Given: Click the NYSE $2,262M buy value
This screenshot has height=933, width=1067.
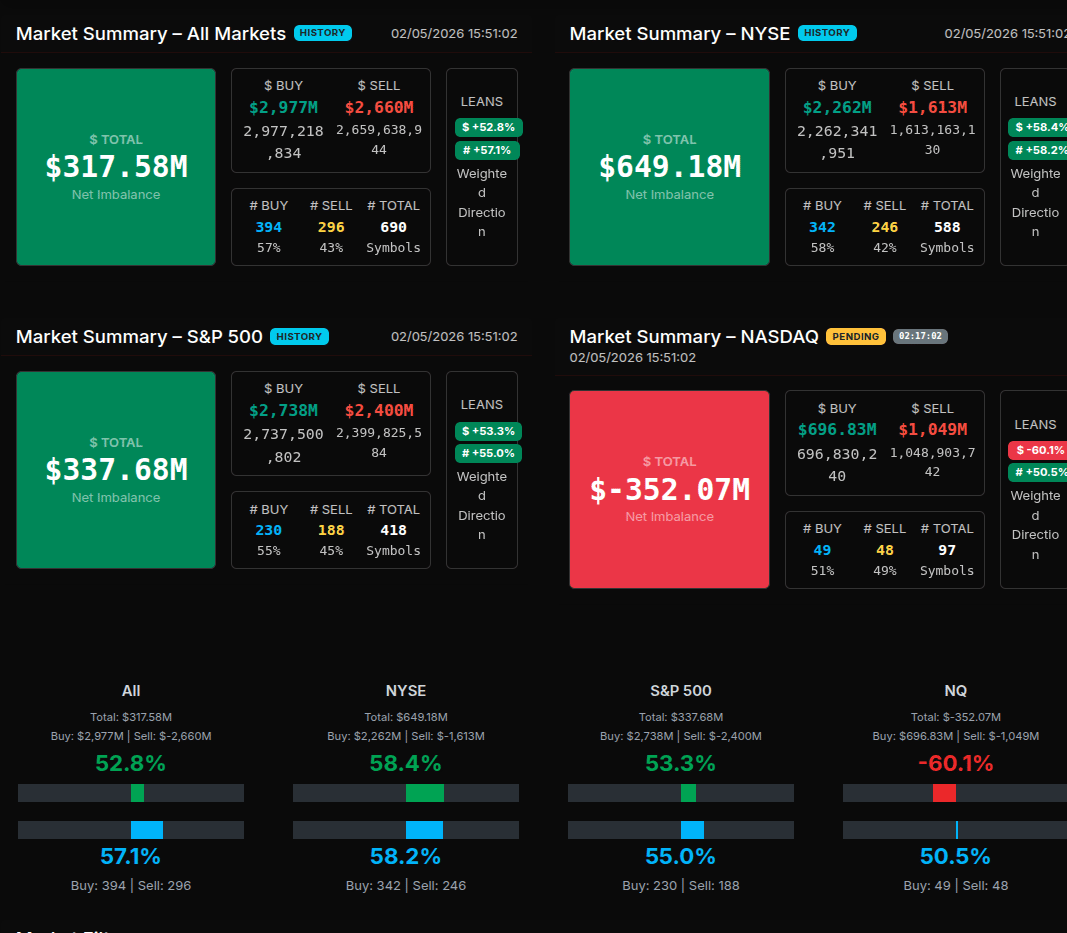Looking at the screenshot, I should [837, 107].
